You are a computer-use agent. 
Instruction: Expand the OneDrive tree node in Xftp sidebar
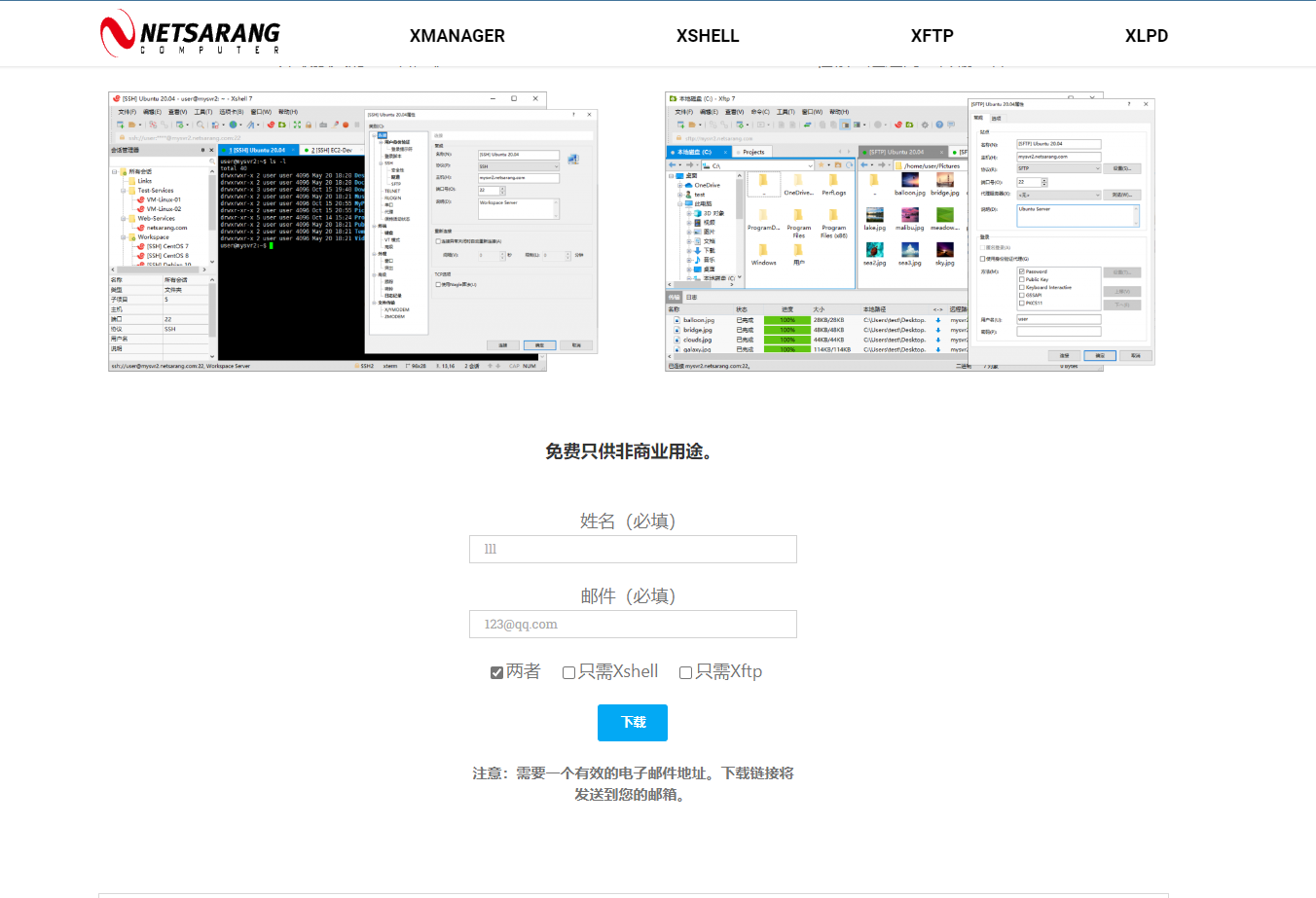click(678, 185)
